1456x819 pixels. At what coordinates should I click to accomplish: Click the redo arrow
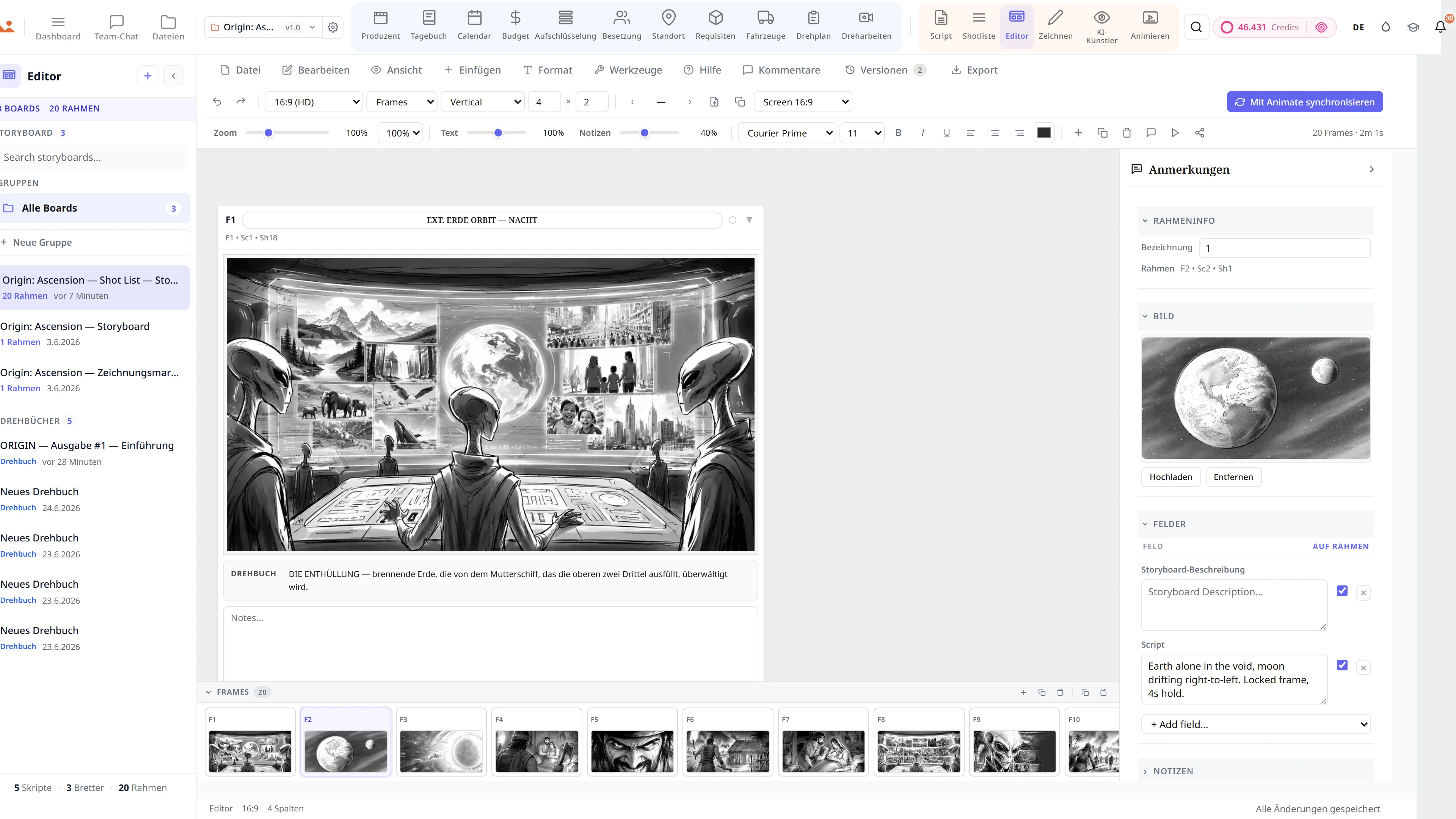click(241, 102)
